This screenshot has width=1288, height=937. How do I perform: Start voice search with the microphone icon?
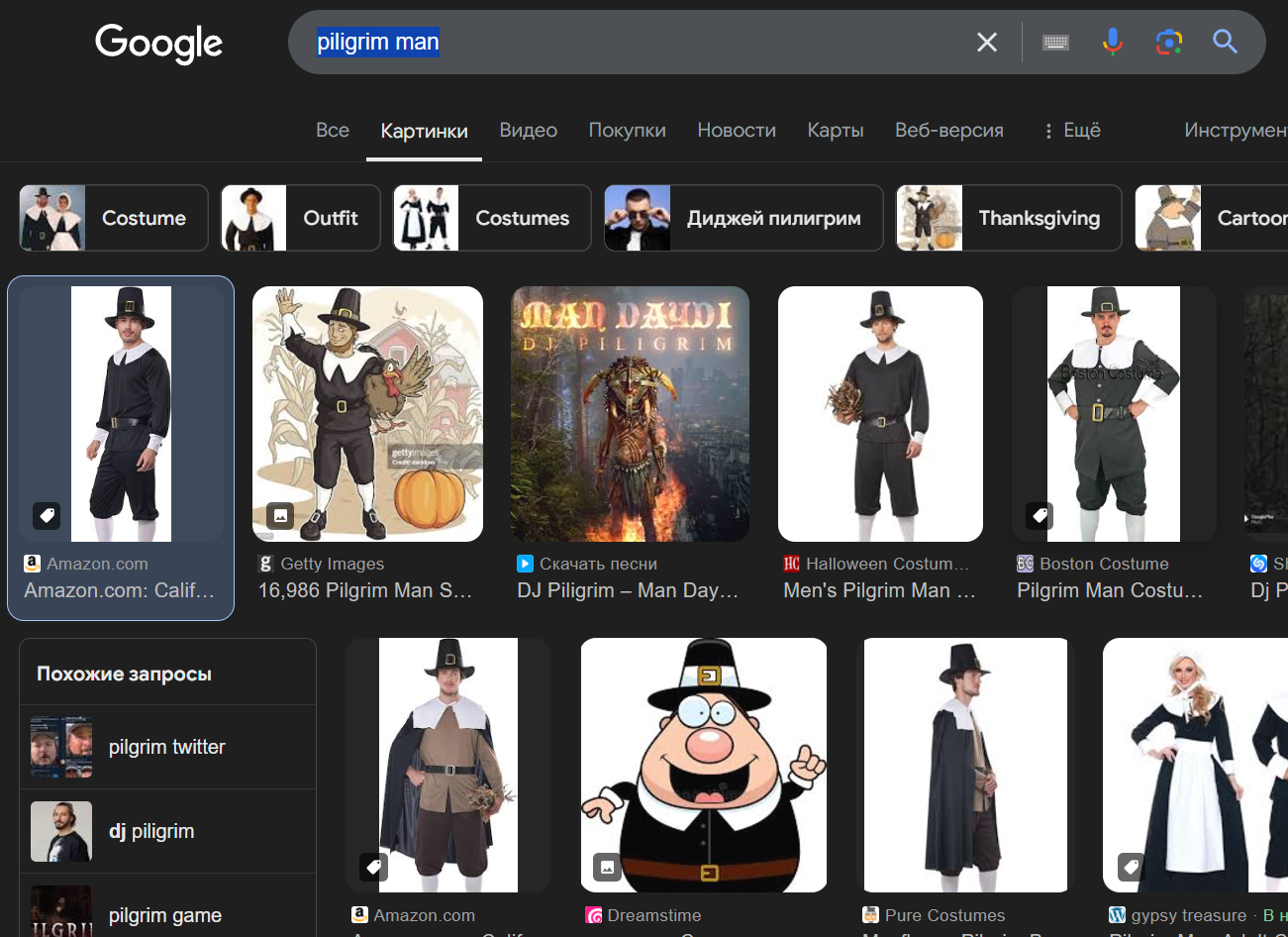pyautogui.click(x=1113, y=42)
